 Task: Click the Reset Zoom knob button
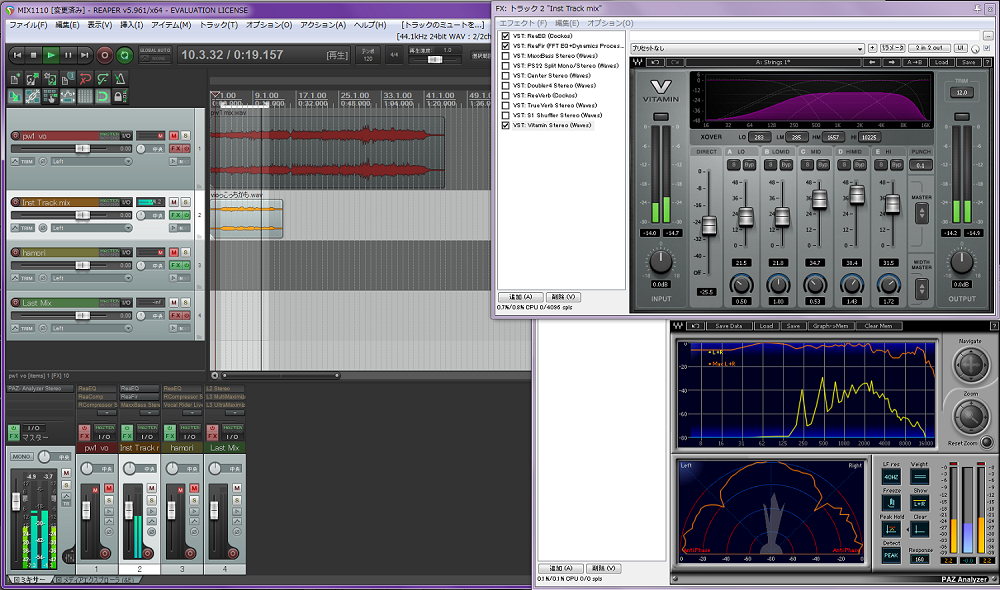[x=986, y=443]
